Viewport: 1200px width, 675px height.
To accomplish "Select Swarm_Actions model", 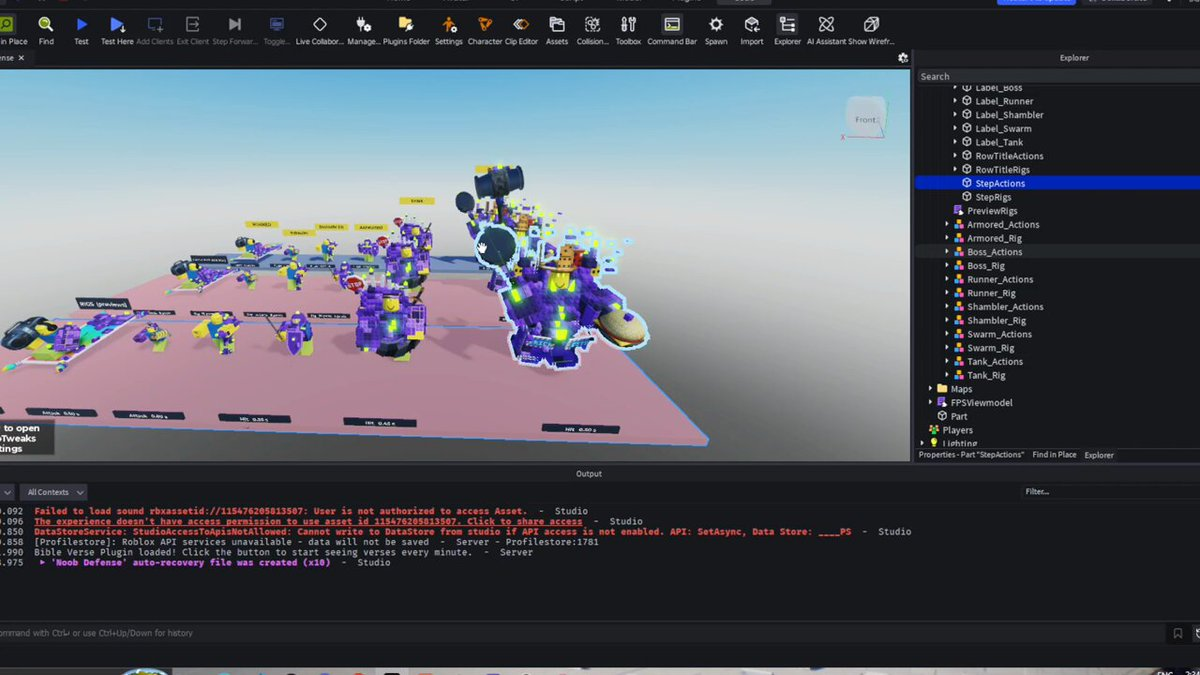I will 999,334.
